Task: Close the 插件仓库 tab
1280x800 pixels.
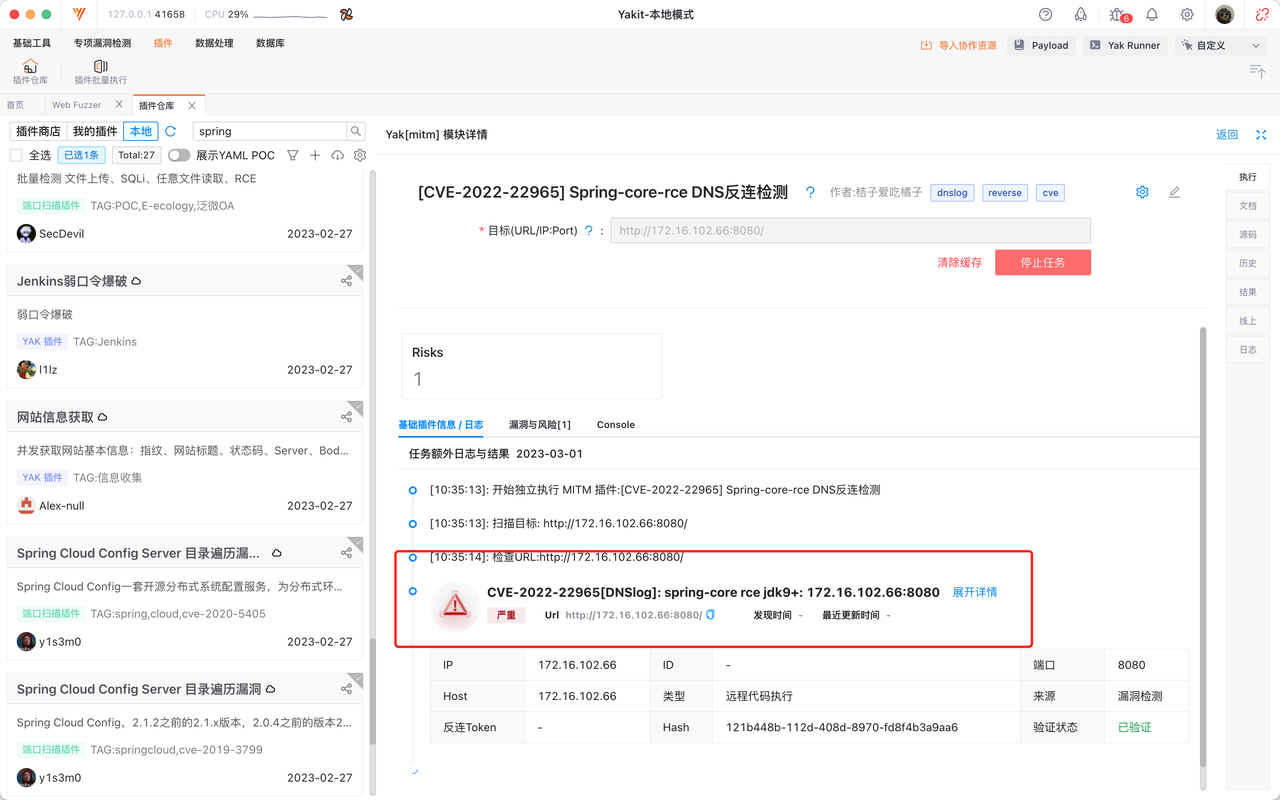Action: (x=192, y=105)
